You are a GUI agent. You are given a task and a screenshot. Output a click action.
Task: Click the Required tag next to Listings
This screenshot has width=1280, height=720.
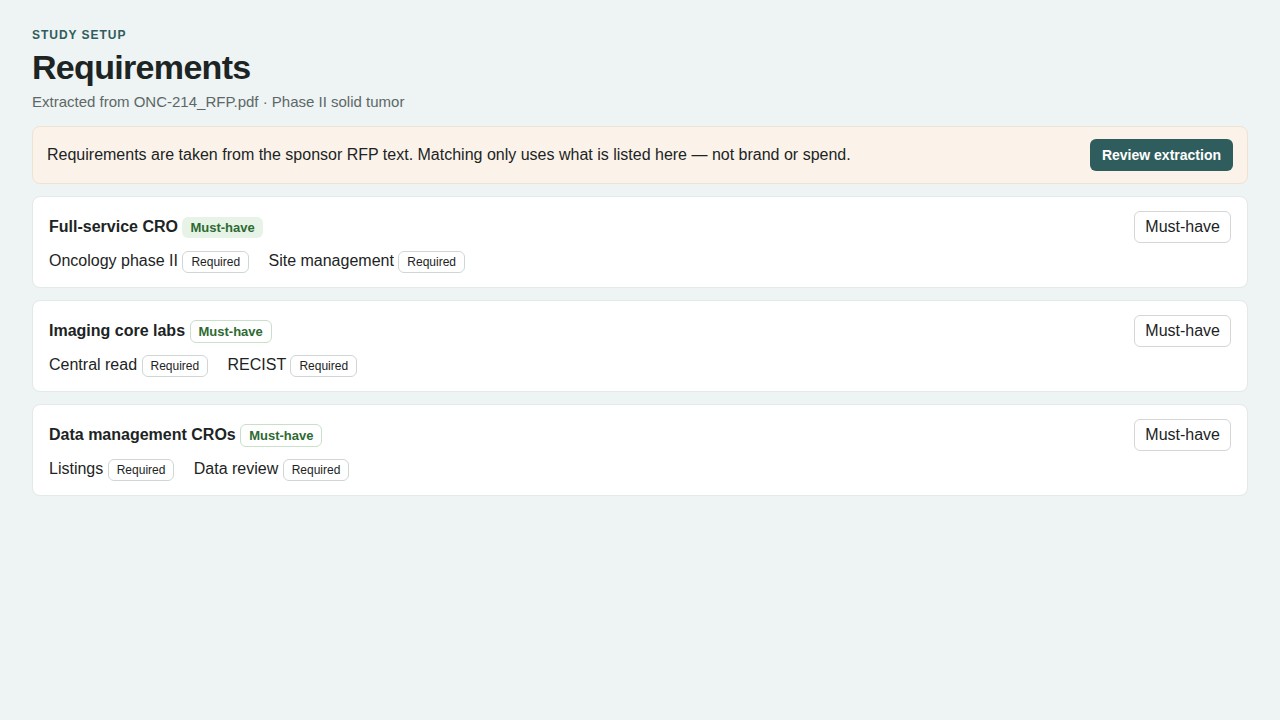click(141, 470)
